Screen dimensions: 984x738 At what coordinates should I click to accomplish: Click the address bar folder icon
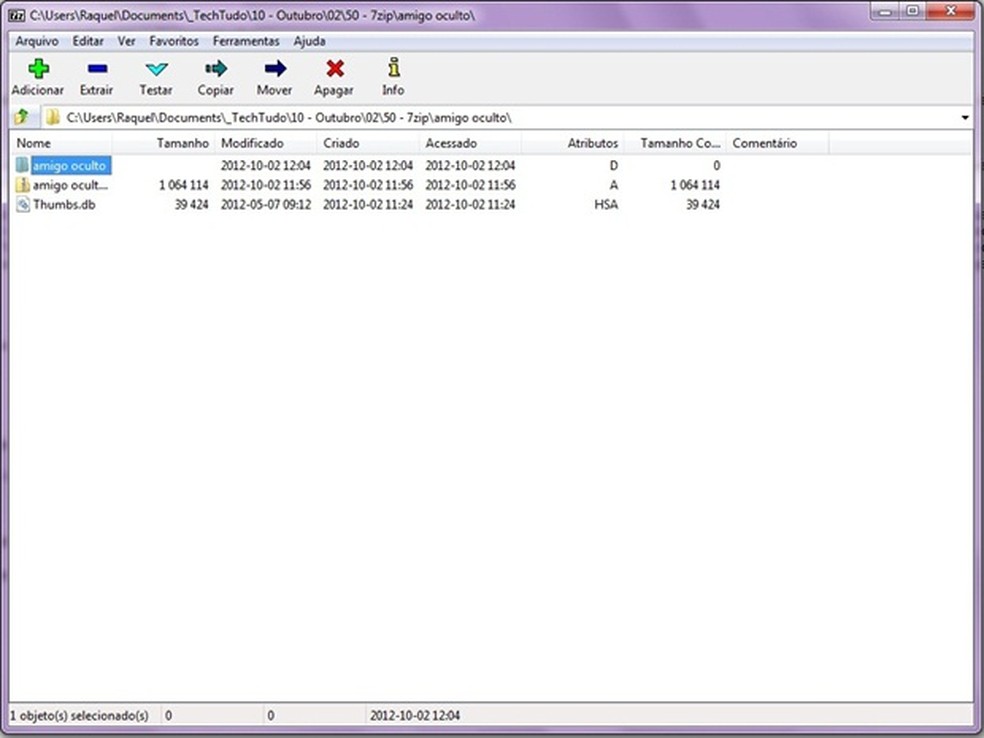53,117
